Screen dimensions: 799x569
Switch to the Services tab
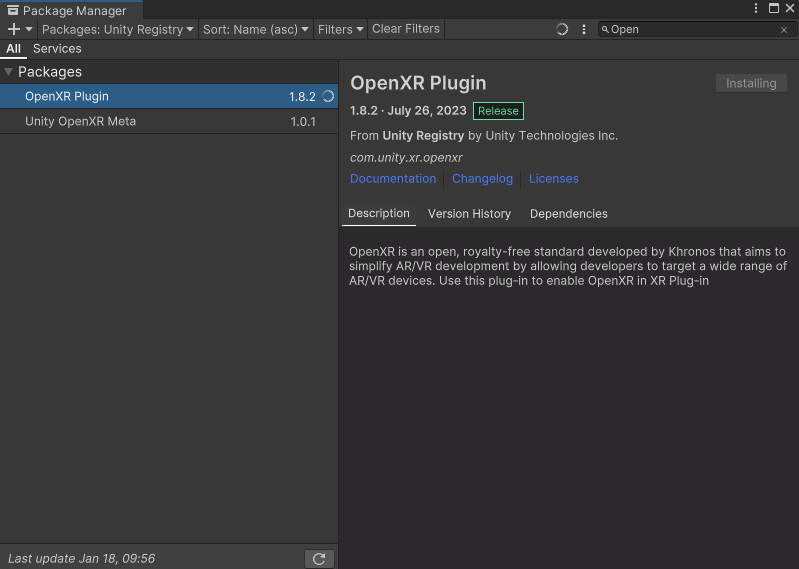[57, 49]
